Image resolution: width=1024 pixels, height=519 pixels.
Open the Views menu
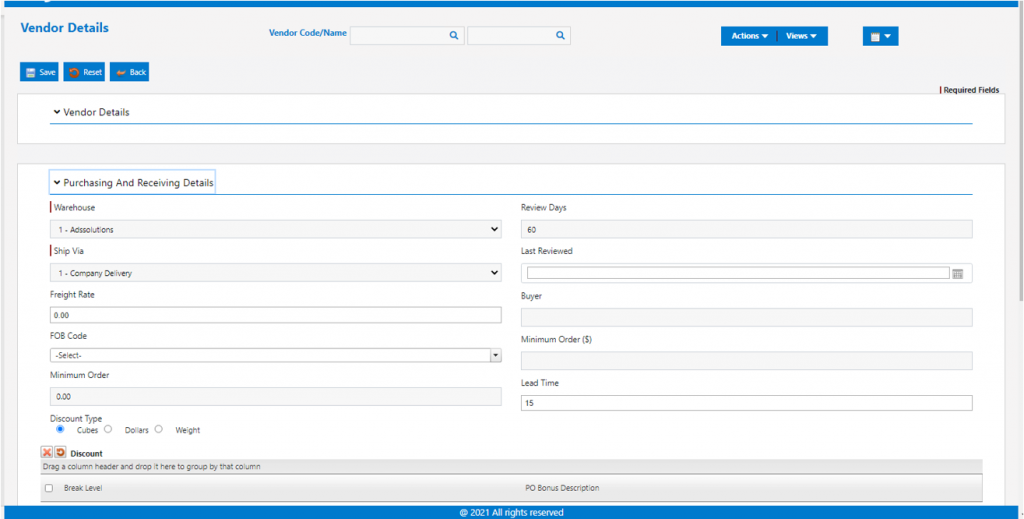point(802,37)
